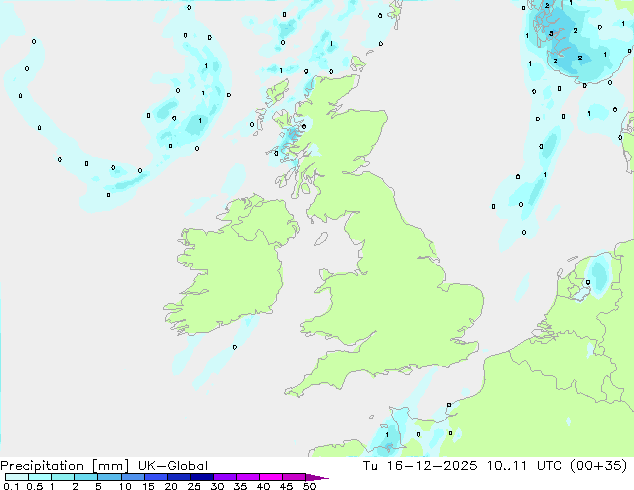The width and height of the screenshot is (634, 490).
Task: Click the legend swatch for 45–50 mm
Action: coord(294,477)
